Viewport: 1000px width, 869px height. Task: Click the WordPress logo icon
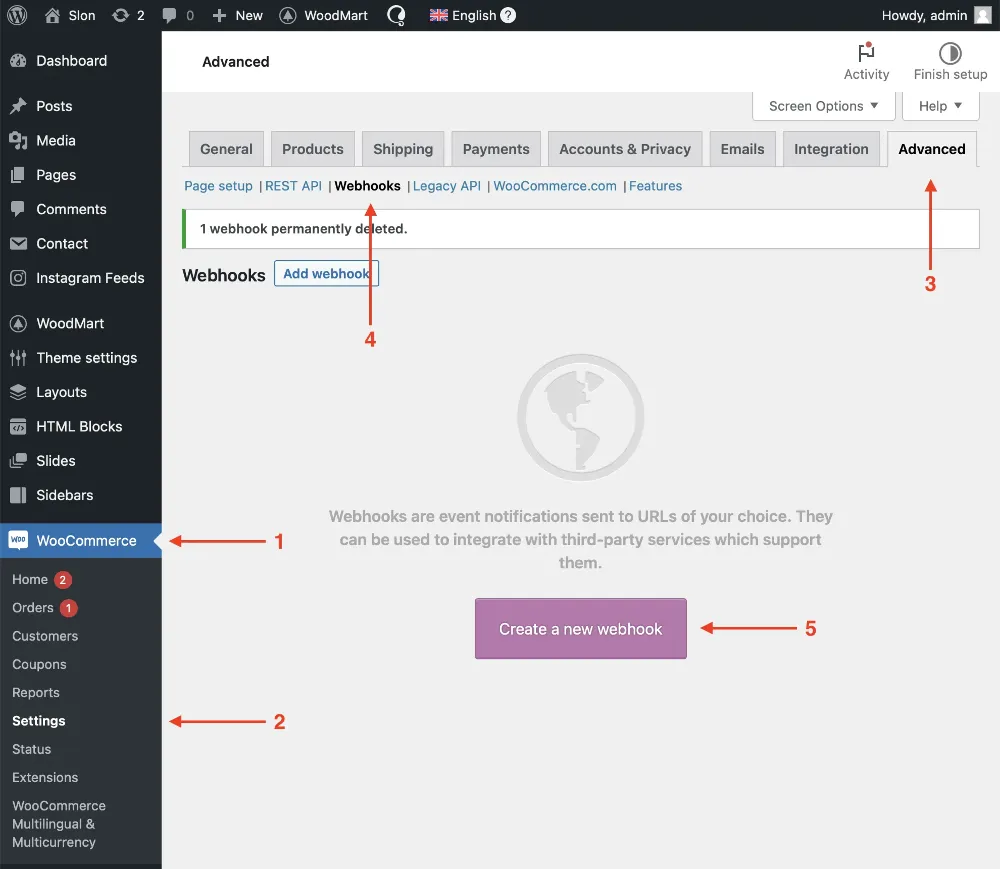17,15
